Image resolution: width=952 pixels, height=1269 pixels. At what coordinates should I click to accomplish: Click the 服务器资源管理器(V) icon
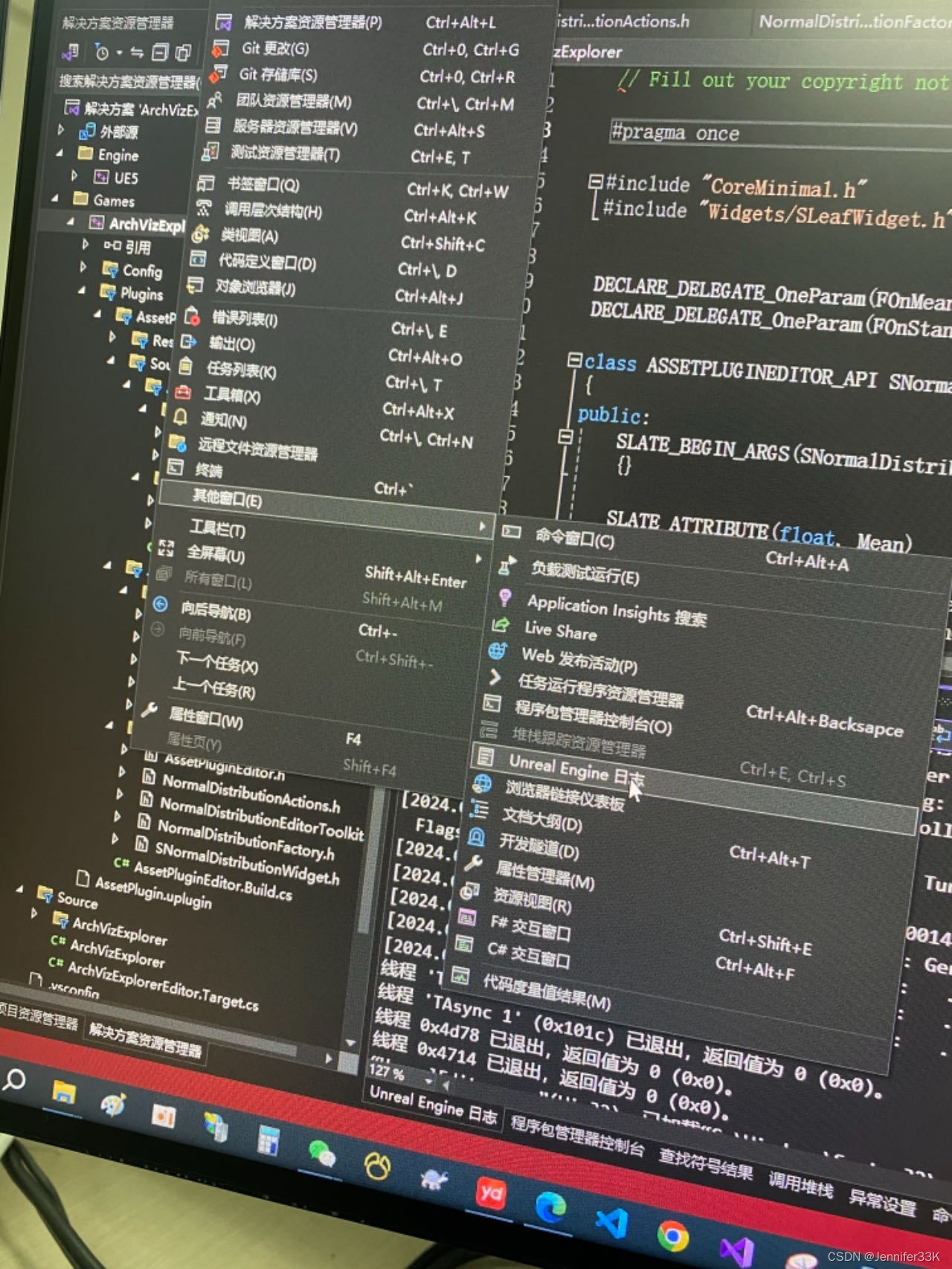tap(213, 125)
